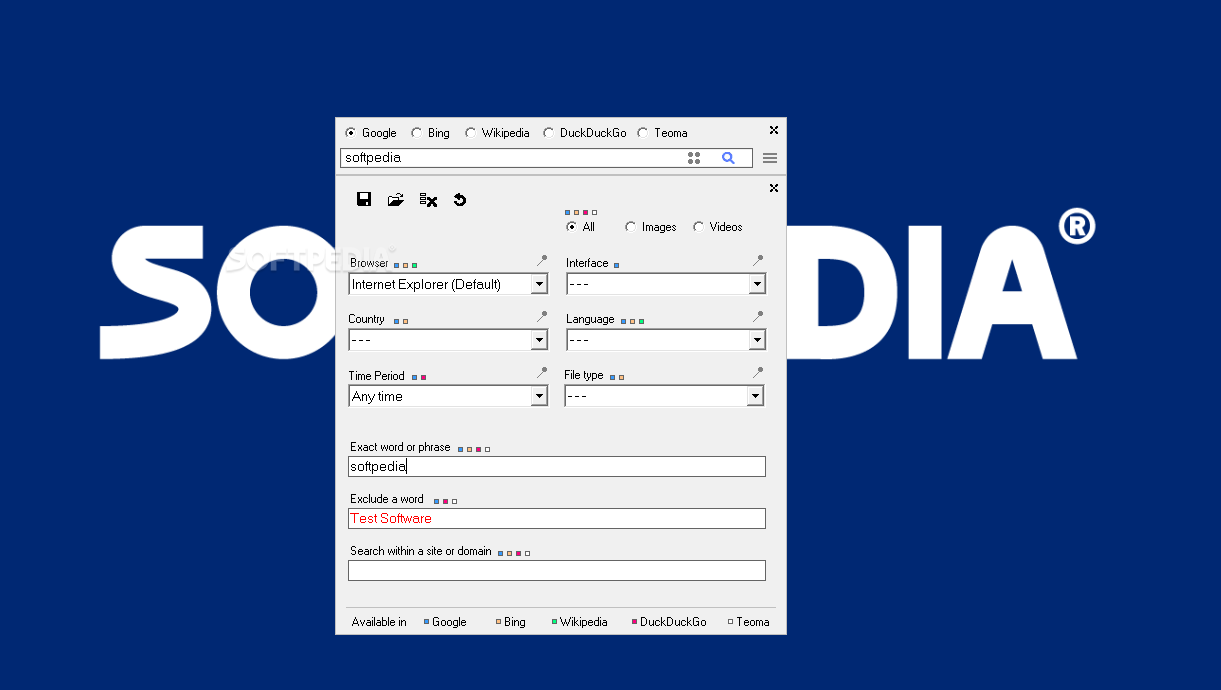This screenshot has height=690, width=1221.
Task: Click the "Exact word or phrase" label
Action: pyautogui.click(x=400, y=447)
